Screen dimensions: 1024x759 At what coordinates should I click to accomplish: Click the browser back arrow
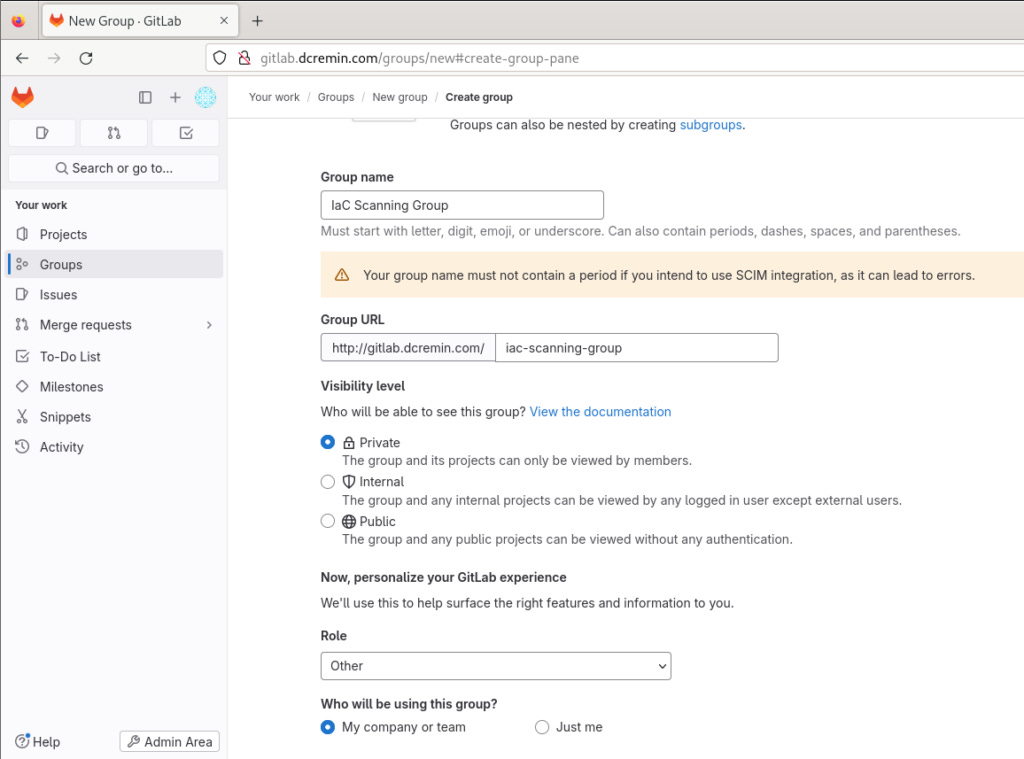pyautogui.click(x=22, y=58)
